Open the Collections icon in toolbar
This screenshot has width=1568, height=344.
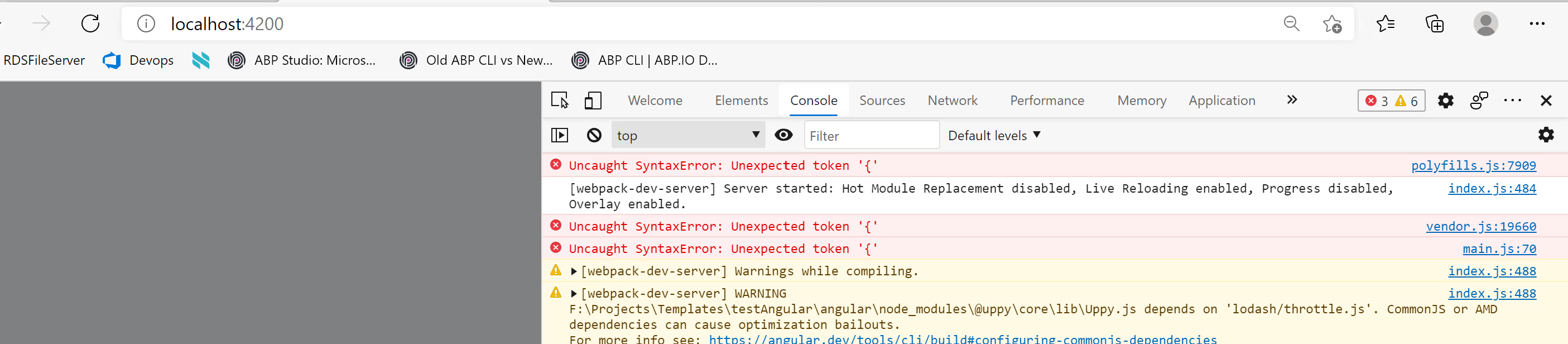coord(1434,24)
